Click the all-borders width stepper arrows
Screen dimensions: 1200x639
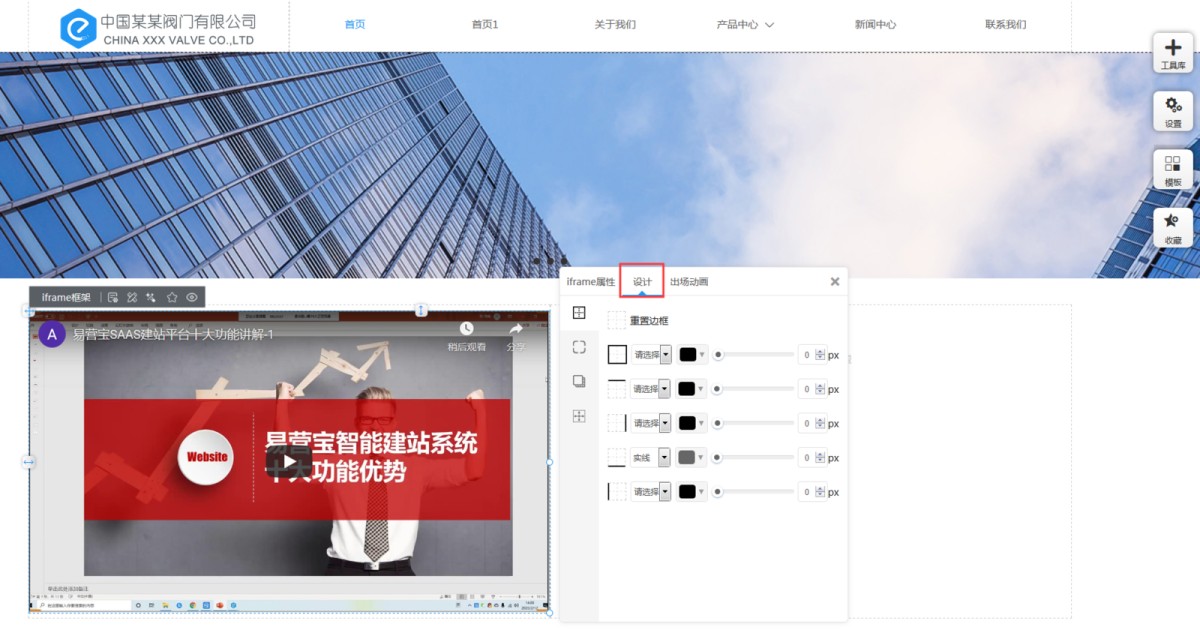click(x=820, y=354)
